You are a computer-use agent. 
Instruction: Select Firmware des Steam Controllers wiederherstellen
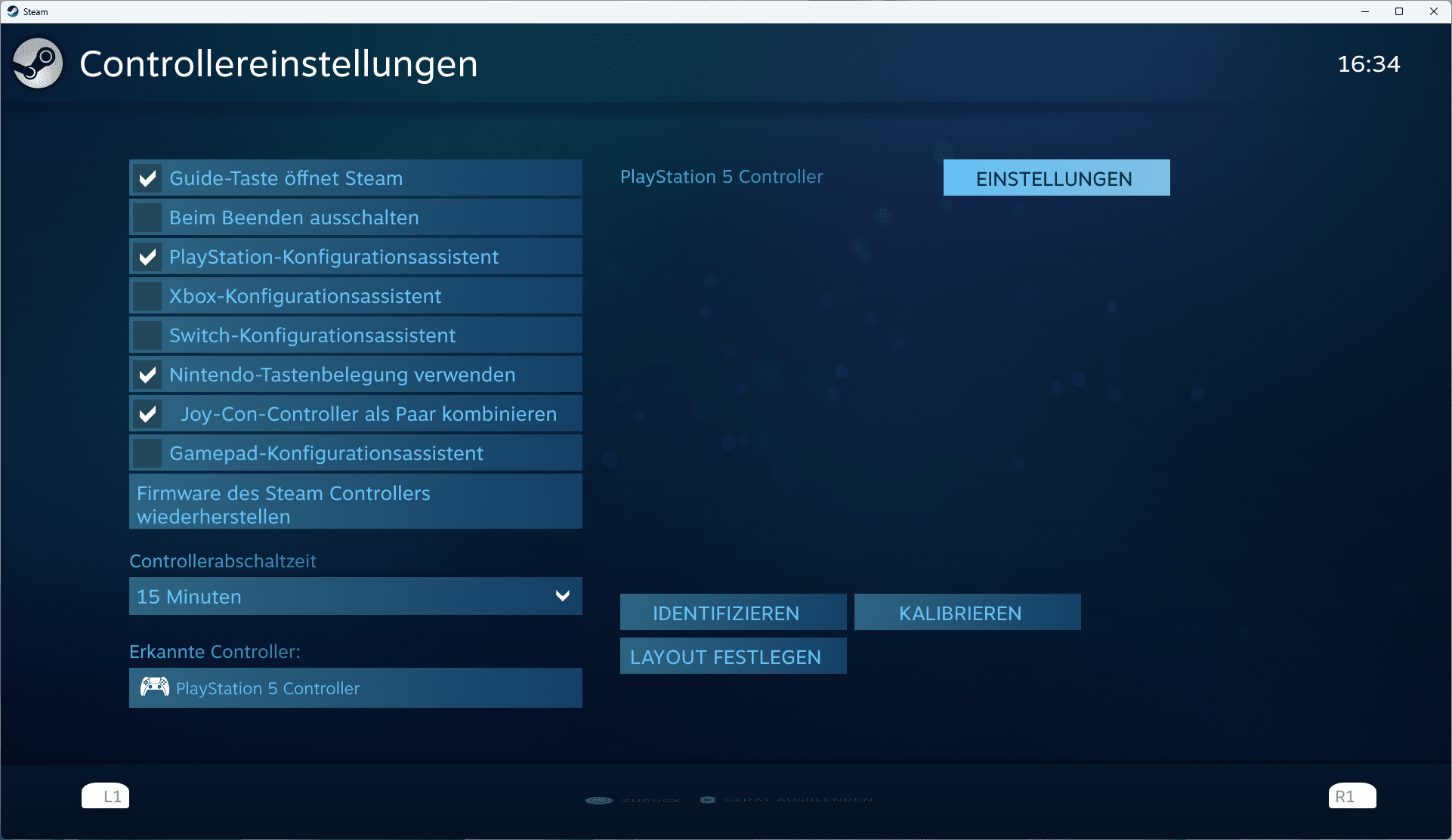355,502
